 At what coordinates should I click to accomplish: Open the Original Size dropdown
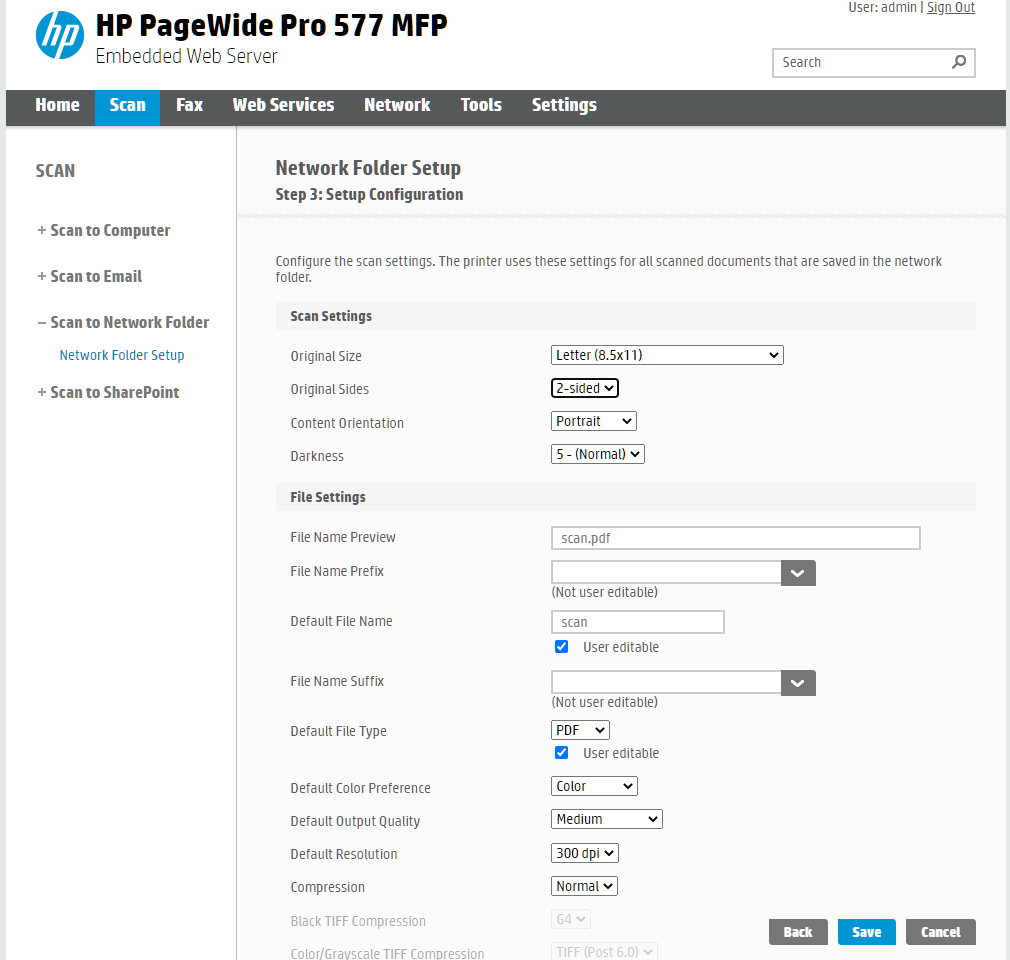click(666, 354)
